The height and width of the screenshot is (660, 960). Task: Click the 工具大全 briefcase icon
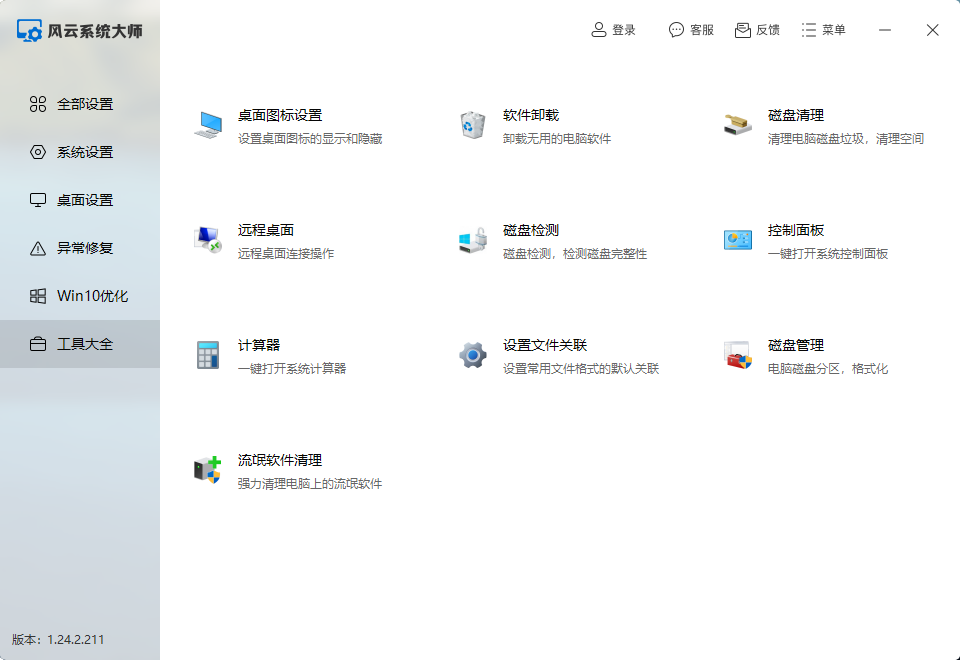[38, 344]
